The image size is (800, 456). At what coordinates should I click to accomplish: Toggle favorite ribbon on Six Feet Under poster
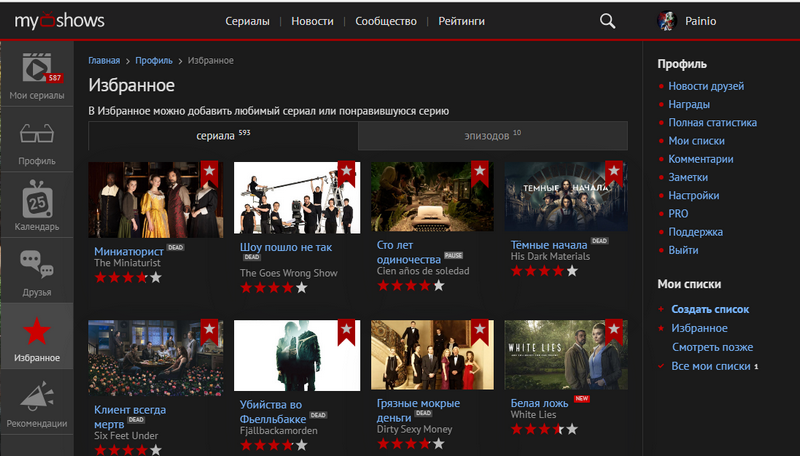(x=209, y=332)
